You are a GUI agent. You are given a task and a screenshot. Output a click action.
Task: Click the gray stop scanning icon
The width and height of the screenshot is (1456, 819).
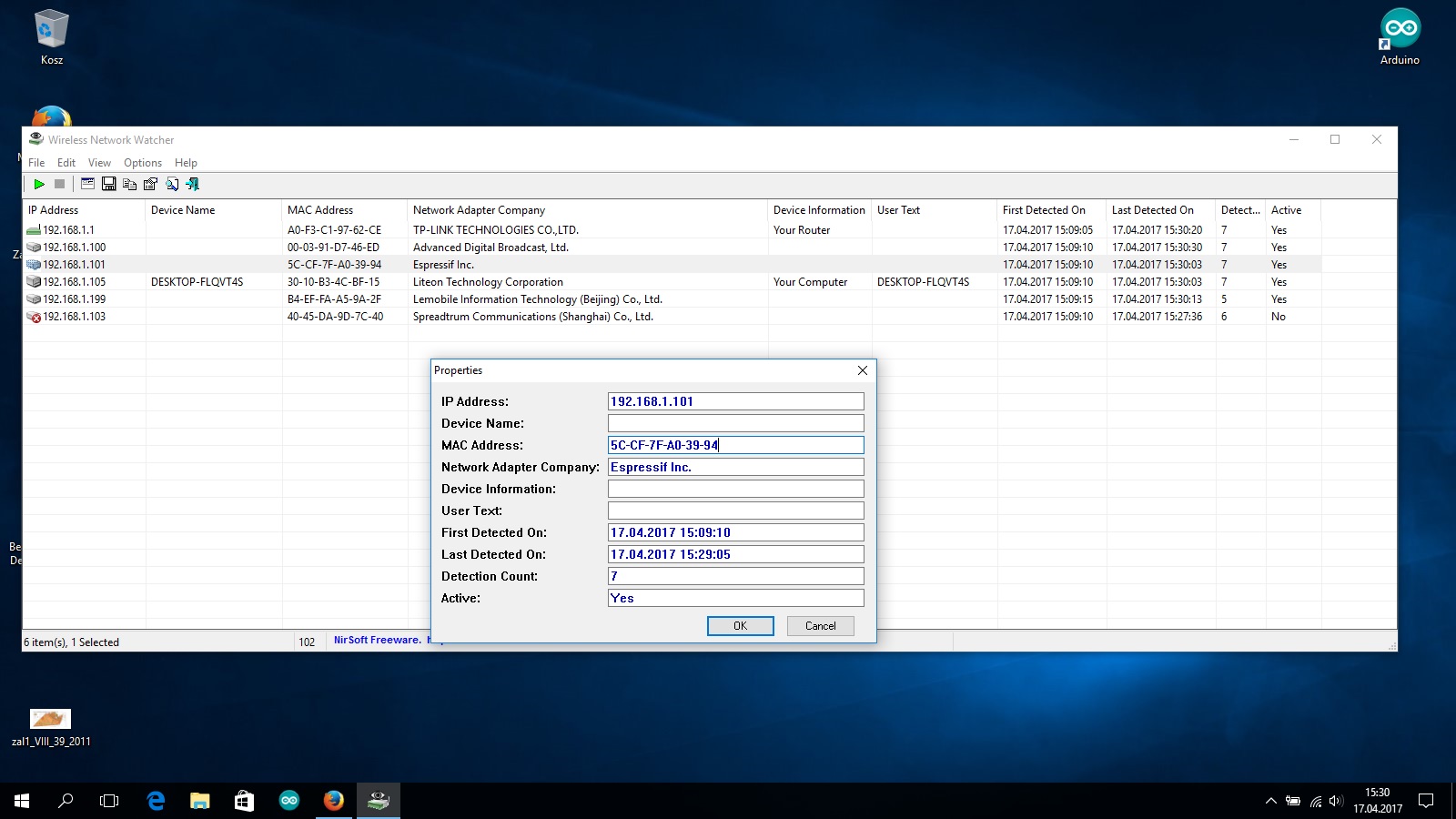60,184
